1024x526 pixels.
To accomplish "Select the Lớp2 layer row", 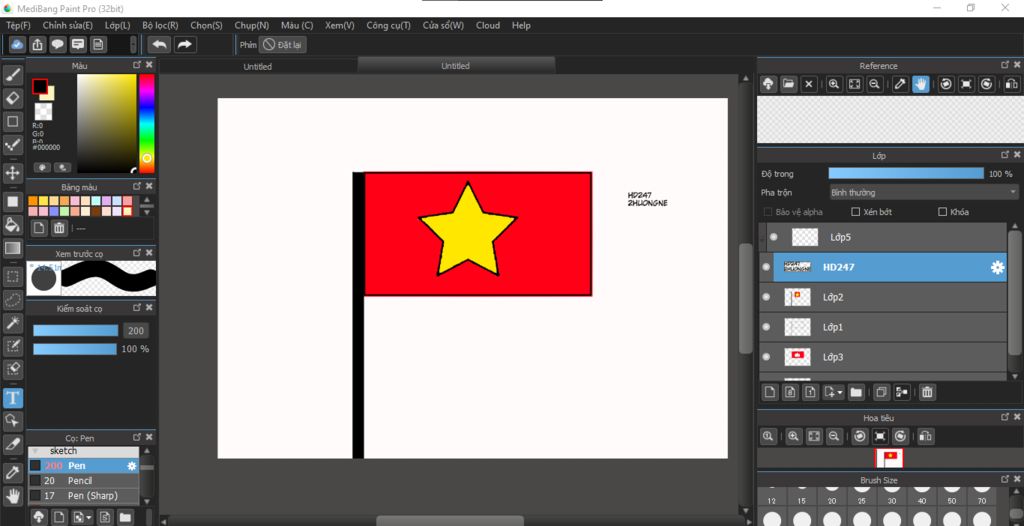I will point(883,297).
